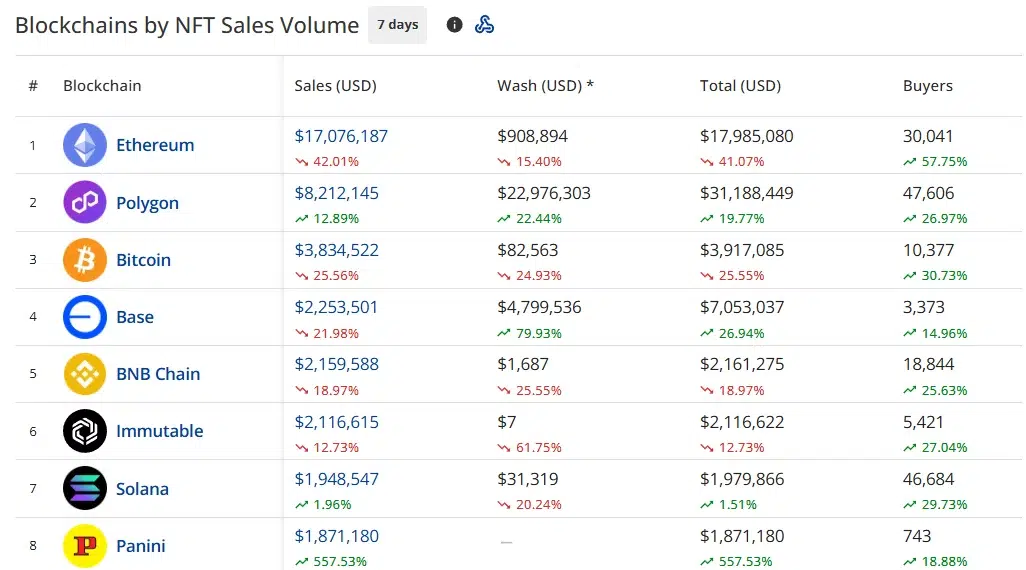Click the # rank column header
This screenshot has height=570, width=1026.
[x=33, y=86]
